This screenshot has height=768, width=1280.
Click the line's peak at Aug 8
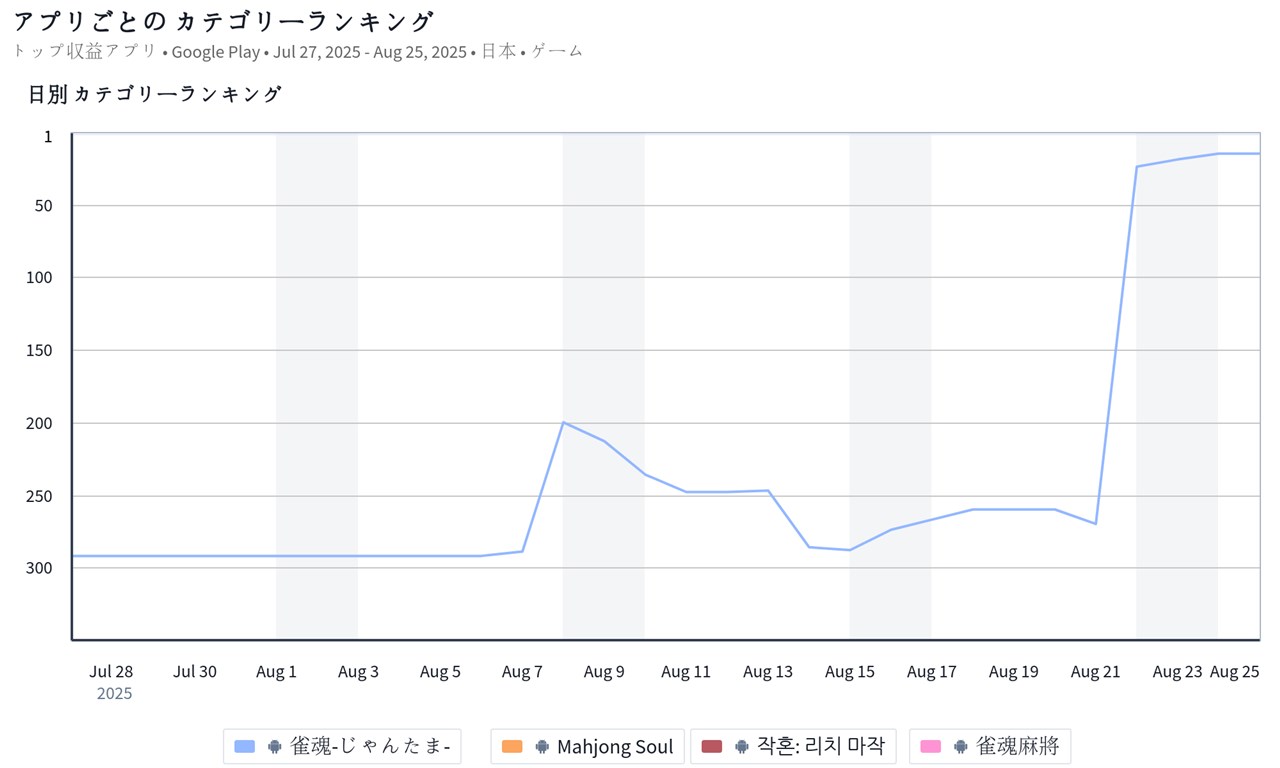click(564, 422)
